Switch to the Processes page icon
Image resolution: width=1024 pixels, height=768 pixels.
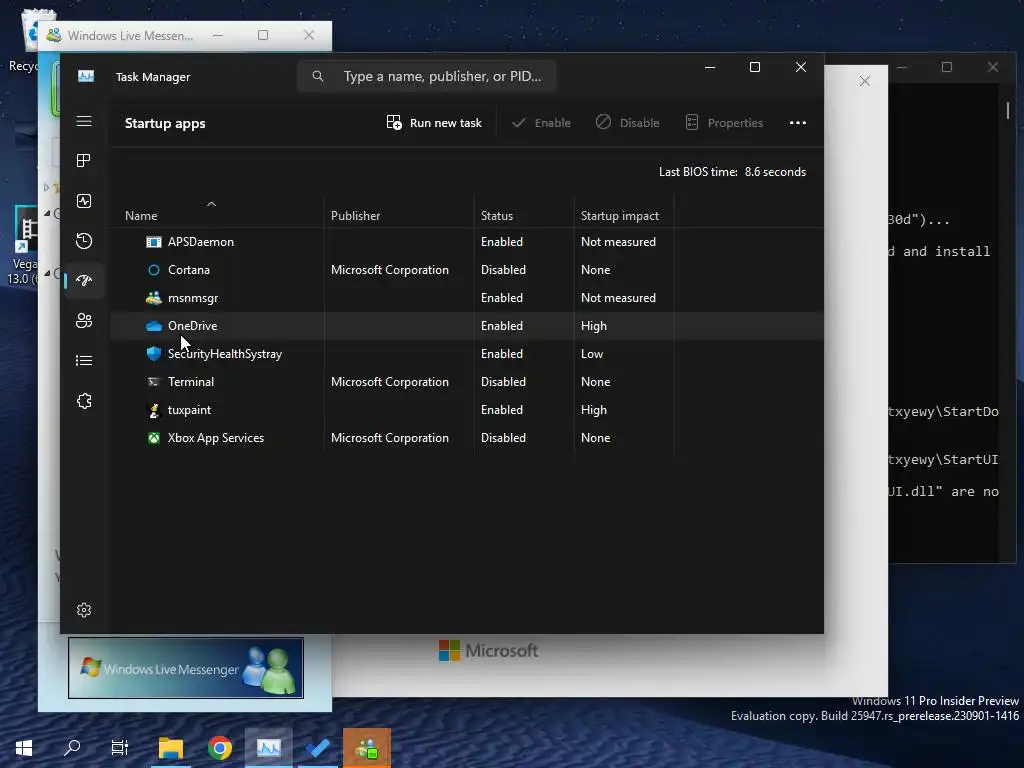pyautogui.click(x=84, y=161)
